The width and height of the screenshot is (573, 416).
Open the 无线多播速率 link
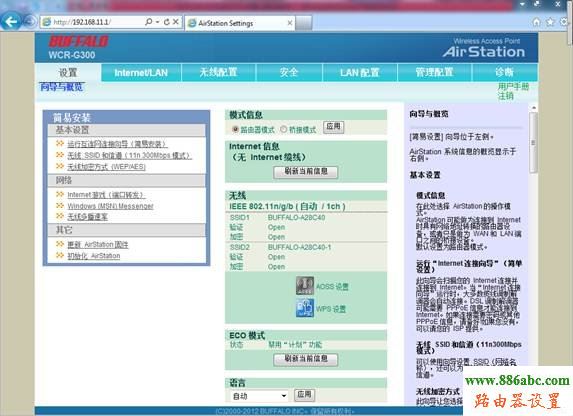coord(87,217)
